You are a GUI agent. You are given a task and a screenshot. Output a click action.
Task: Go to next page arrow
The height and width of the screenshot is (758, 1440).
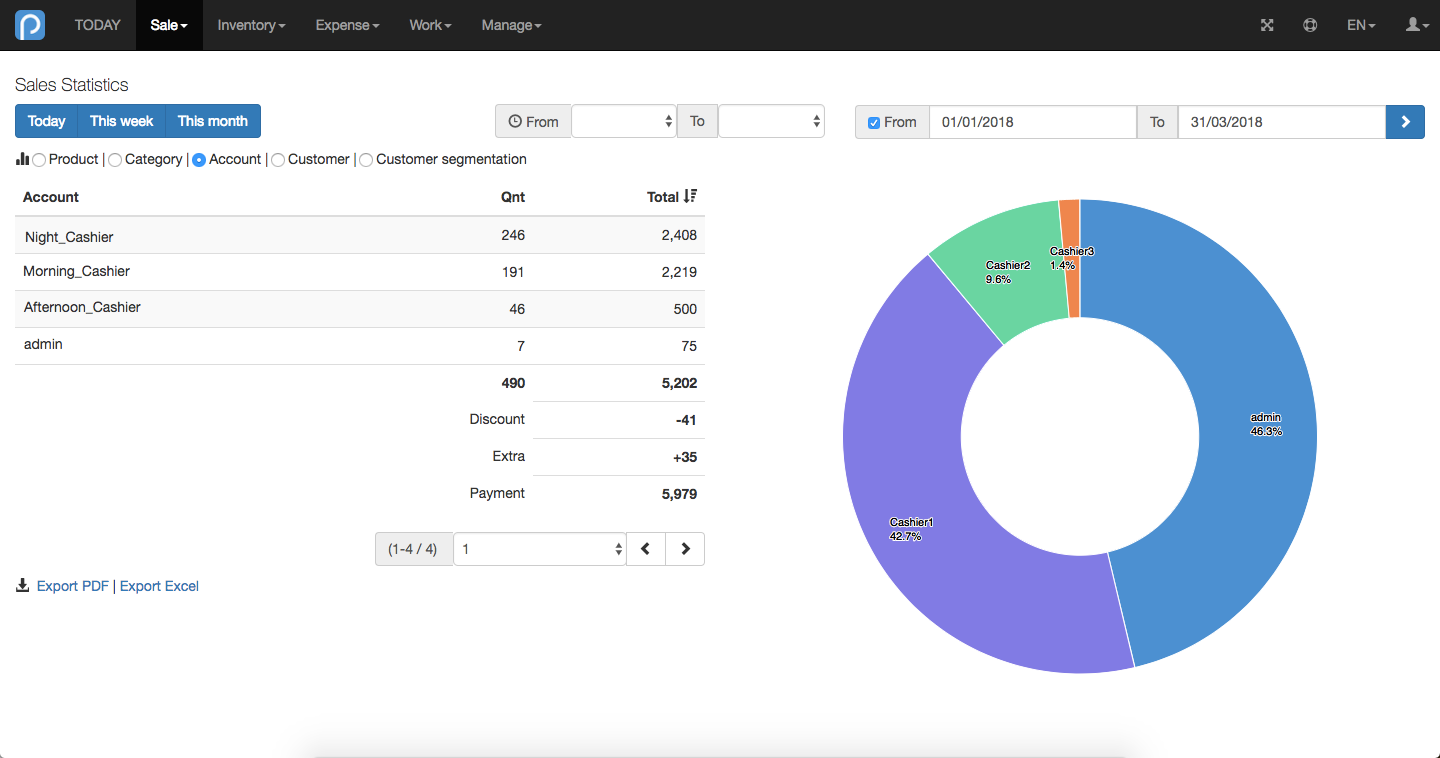(685, 549)
